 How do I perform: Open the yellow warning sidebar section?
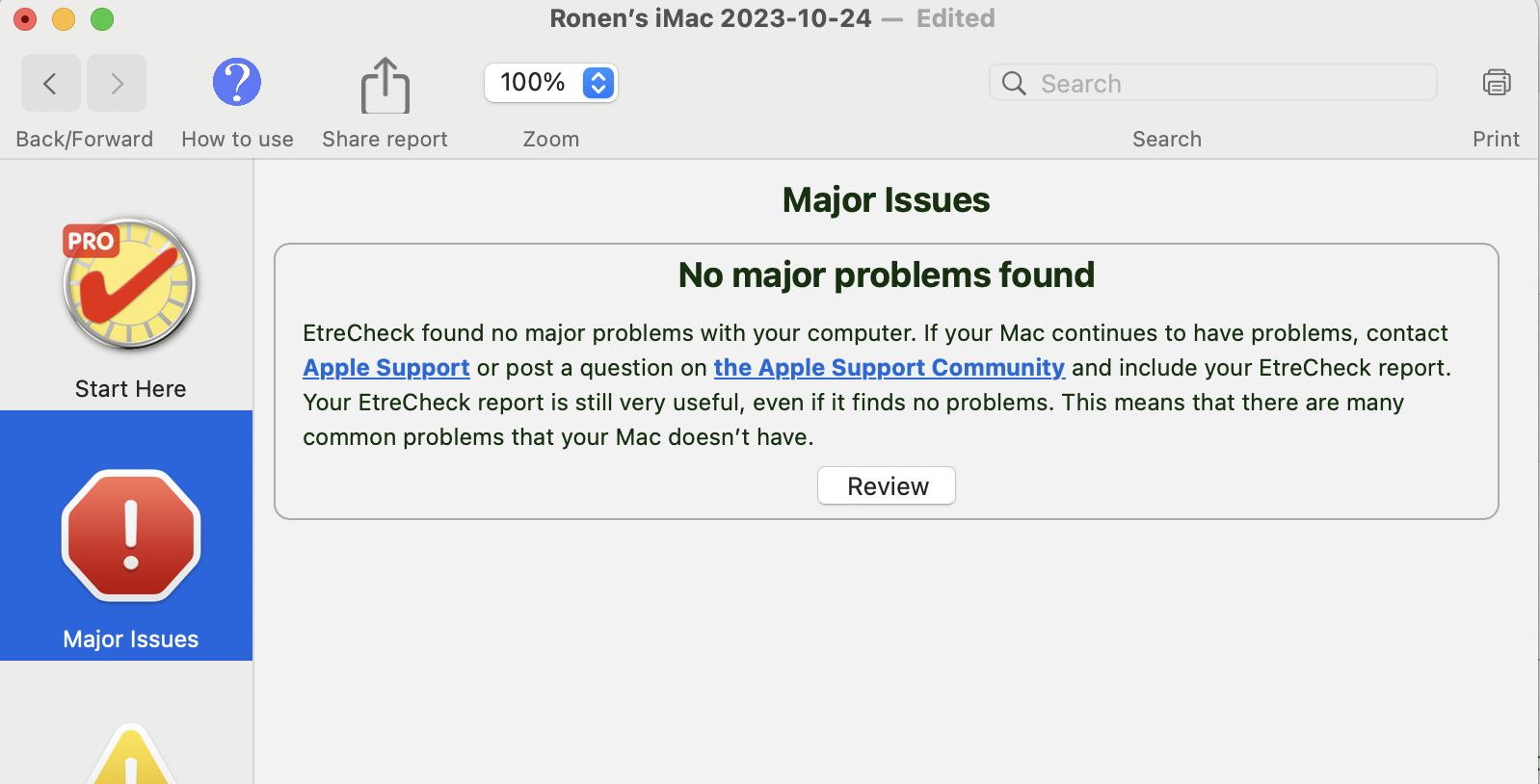(x=131, y=757)
